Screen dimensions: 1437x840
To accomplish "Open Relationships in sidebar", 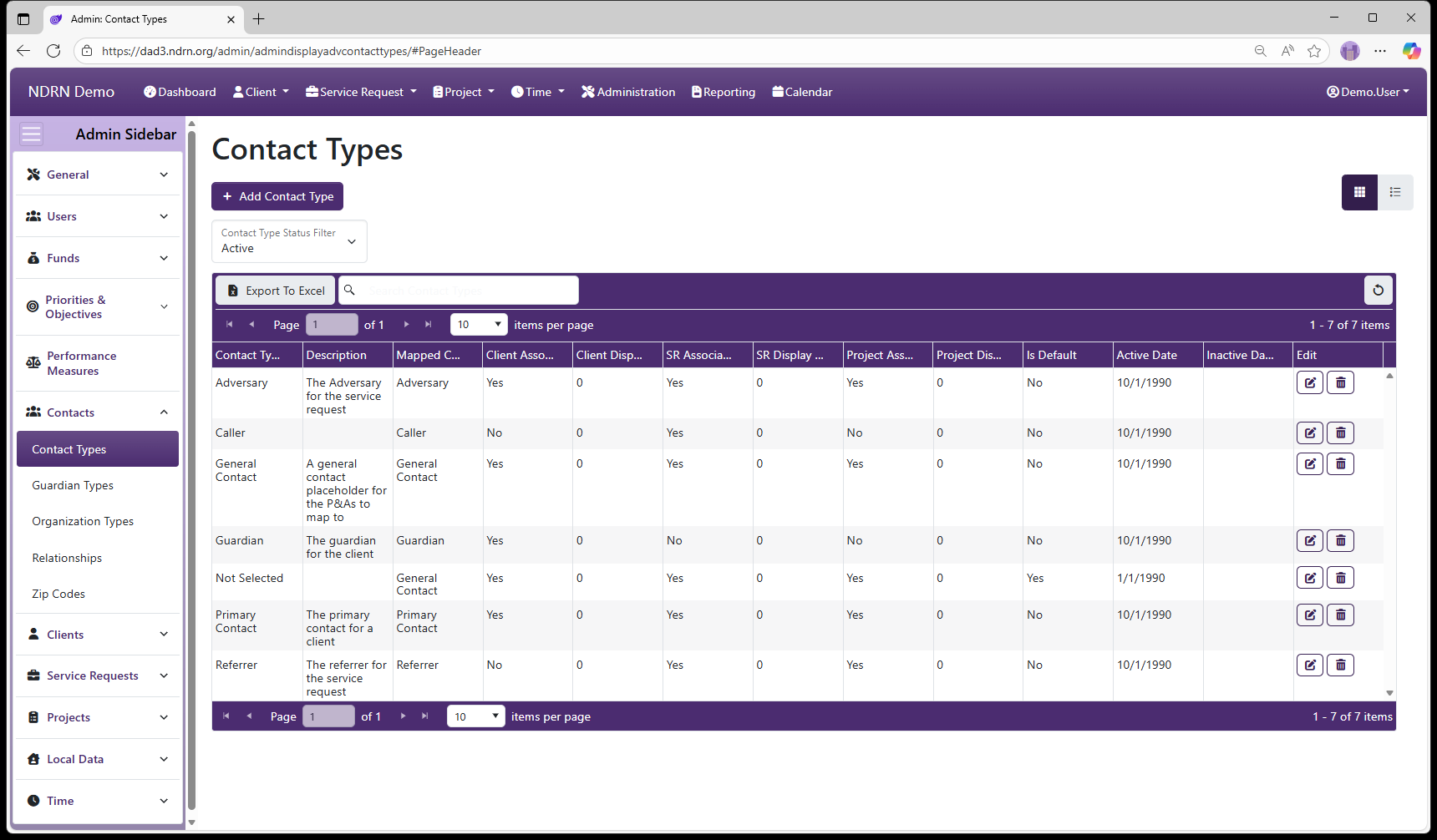I will point(67,558).
